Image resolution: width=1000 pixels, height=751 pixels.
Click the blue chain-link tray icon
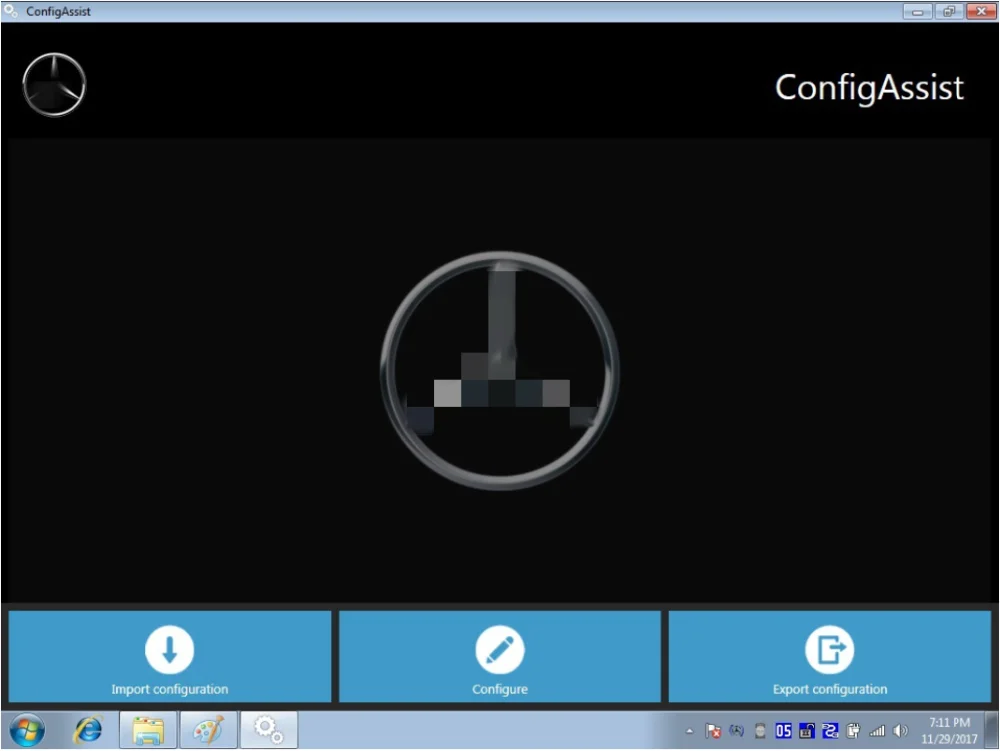830,731
